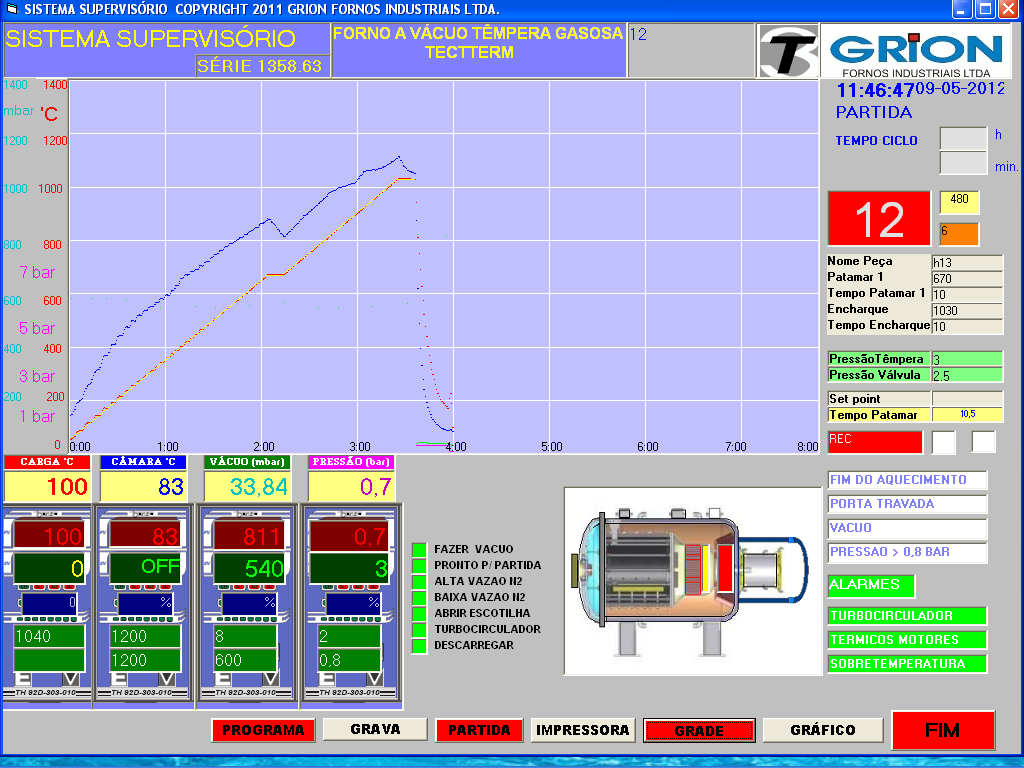The width and height of the screenshot is (1024, 768).
Task: Select the SOBRETEMPERATURA alarm indicator
Action: point(907,664)
